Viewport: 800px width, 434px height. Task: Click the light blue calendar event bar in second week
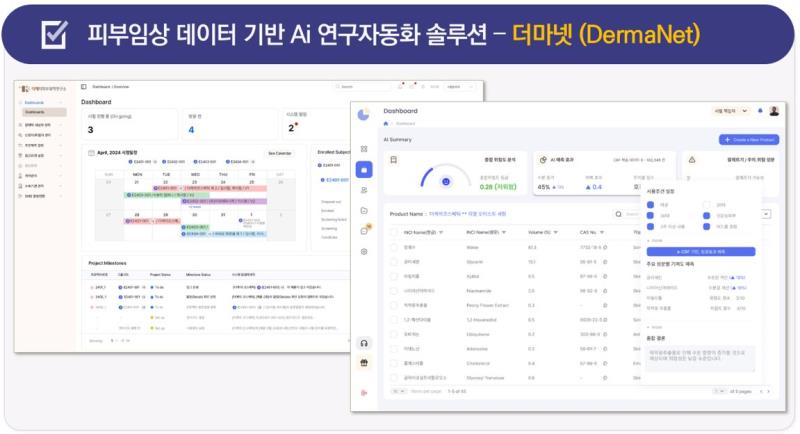tap(223, 234)
